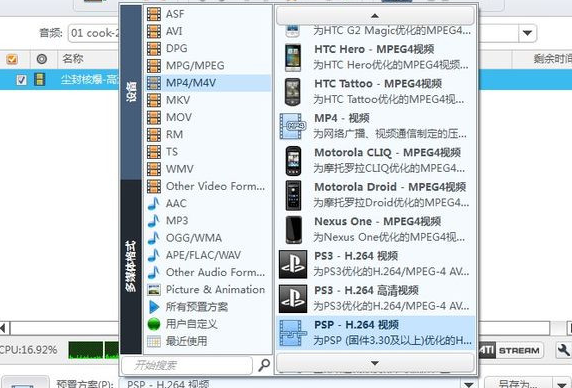Open the MOV format category
572x388 pixels.
[x=208, y=117]
